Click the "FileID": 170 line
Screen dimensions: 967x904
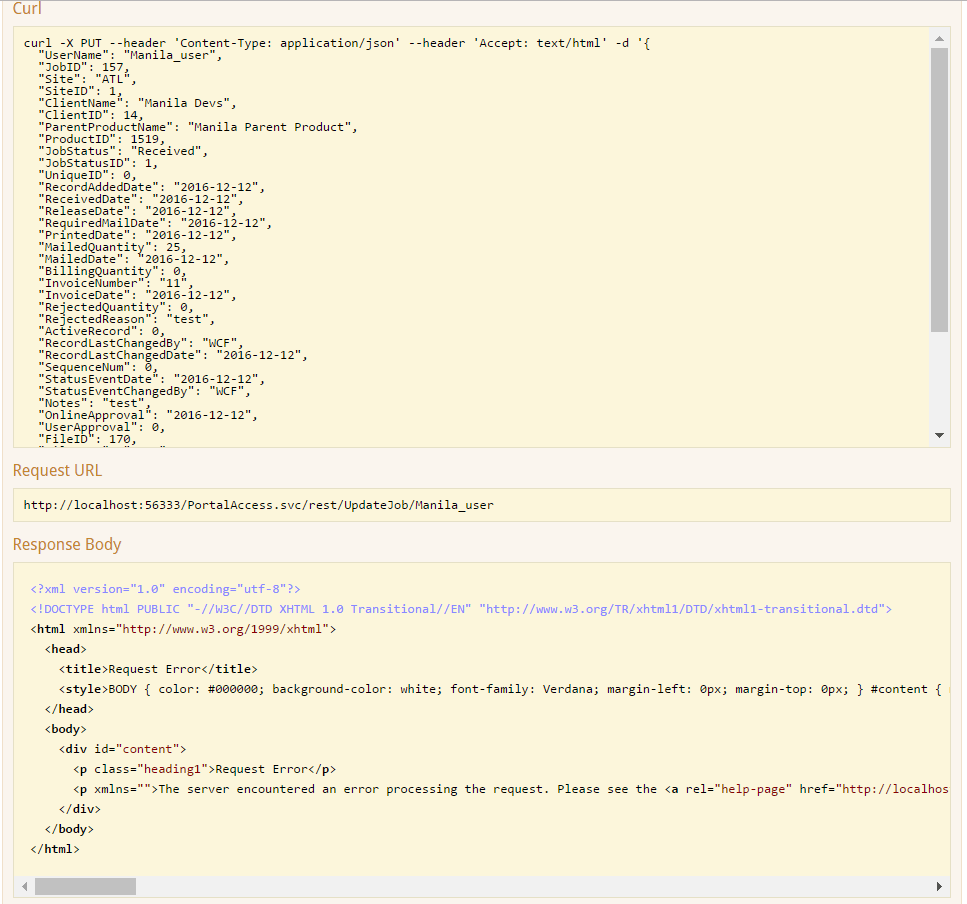click(87, 440)
